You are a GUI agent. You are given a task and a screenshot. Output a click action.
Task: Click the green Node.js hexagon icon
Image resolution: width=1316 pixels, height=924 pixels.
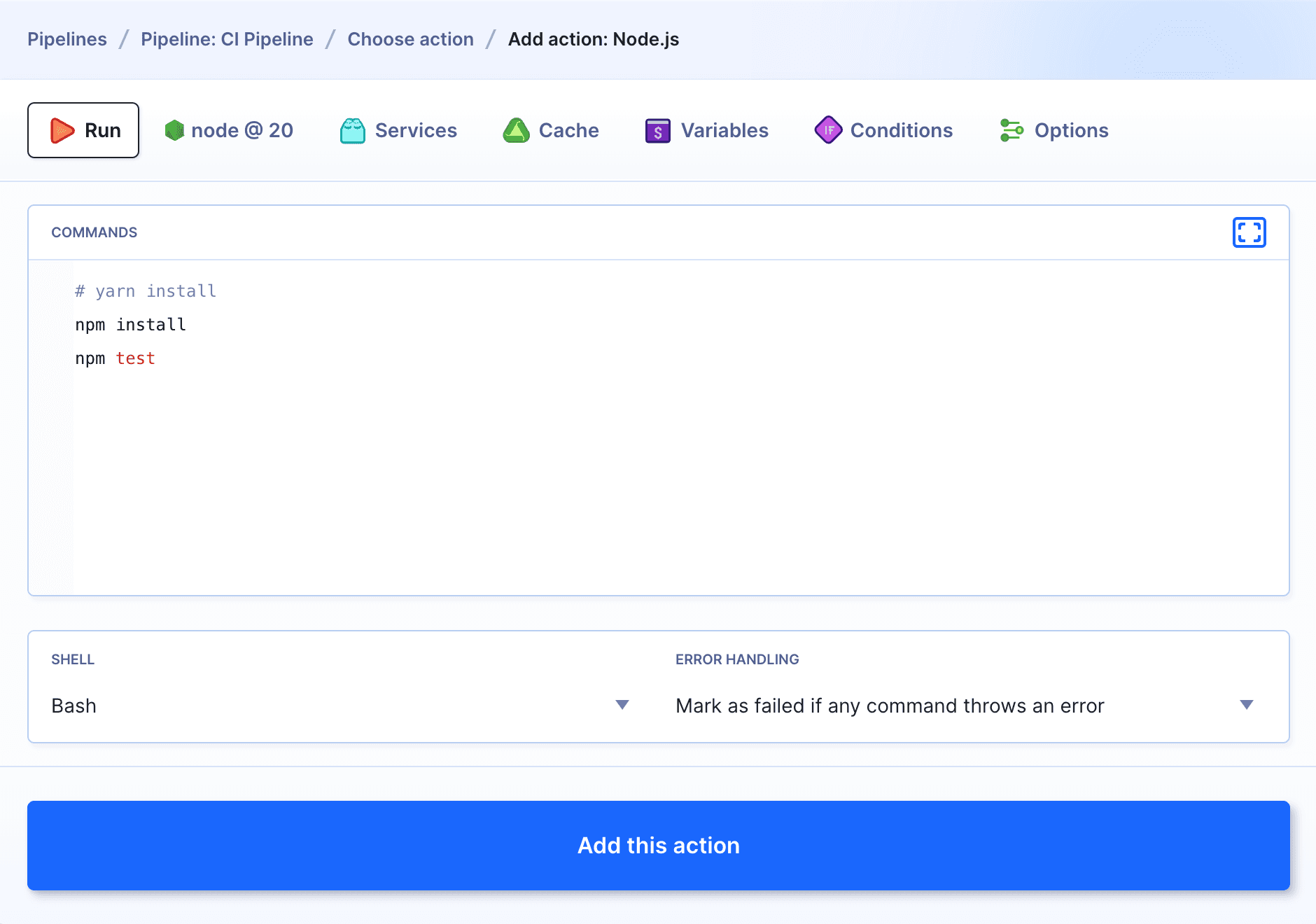[174, 131]
